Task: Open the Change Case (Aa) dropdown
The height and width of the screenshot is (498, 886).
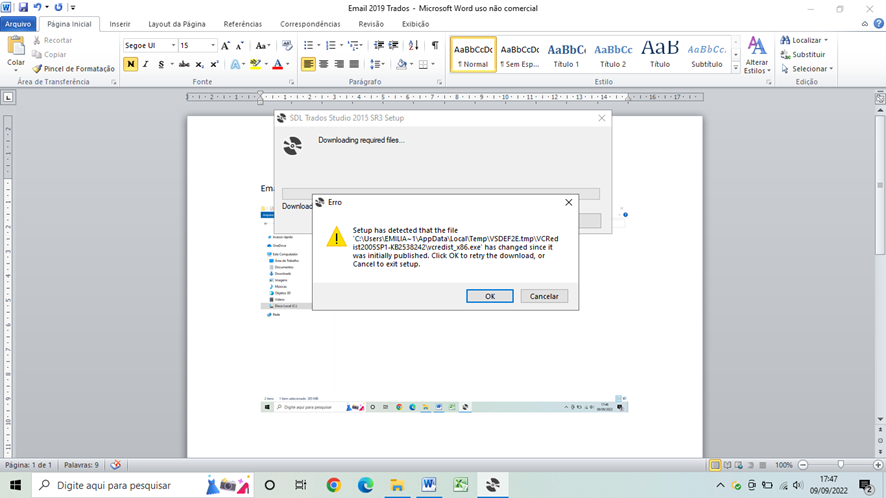Action: click(x=263, y=46)
